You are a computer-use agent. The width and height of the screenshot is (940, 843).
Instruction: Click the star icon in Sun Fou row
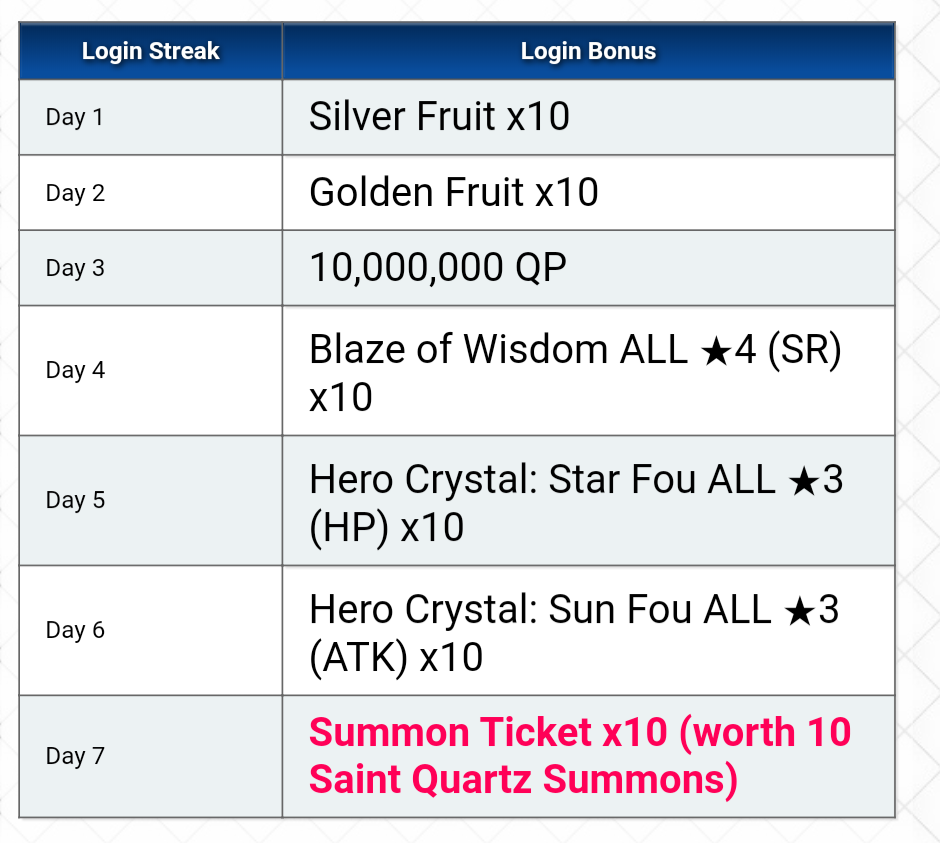tap(796, 611)
